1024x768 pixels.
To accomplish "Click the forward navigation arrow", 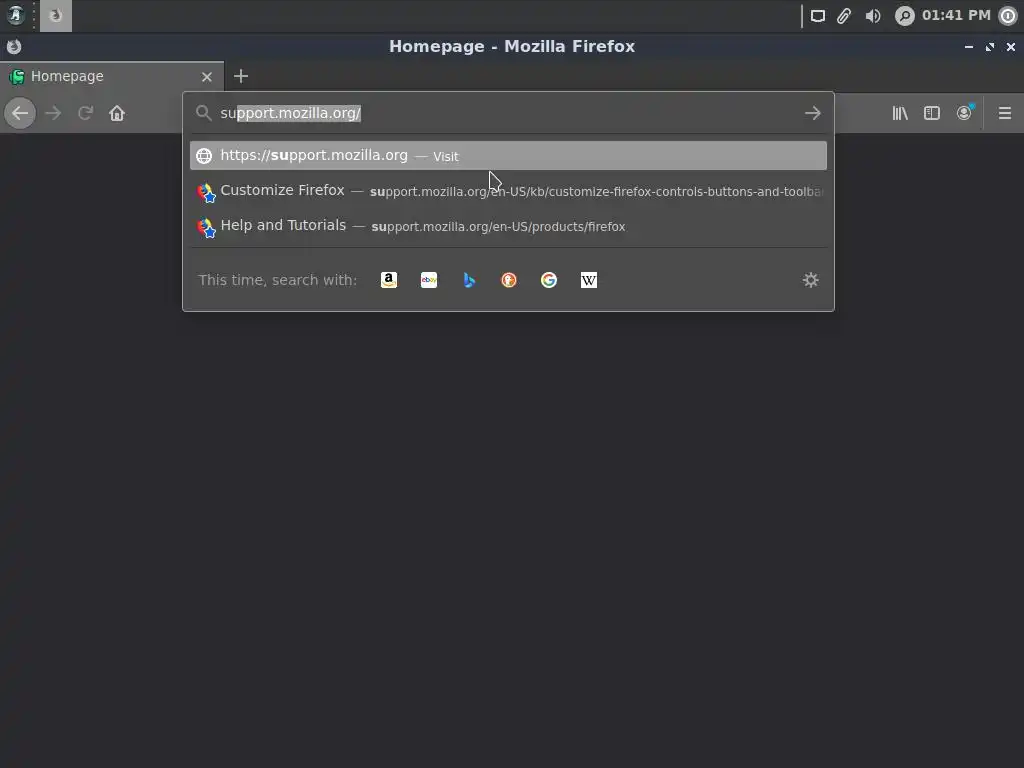I will 53,113.
